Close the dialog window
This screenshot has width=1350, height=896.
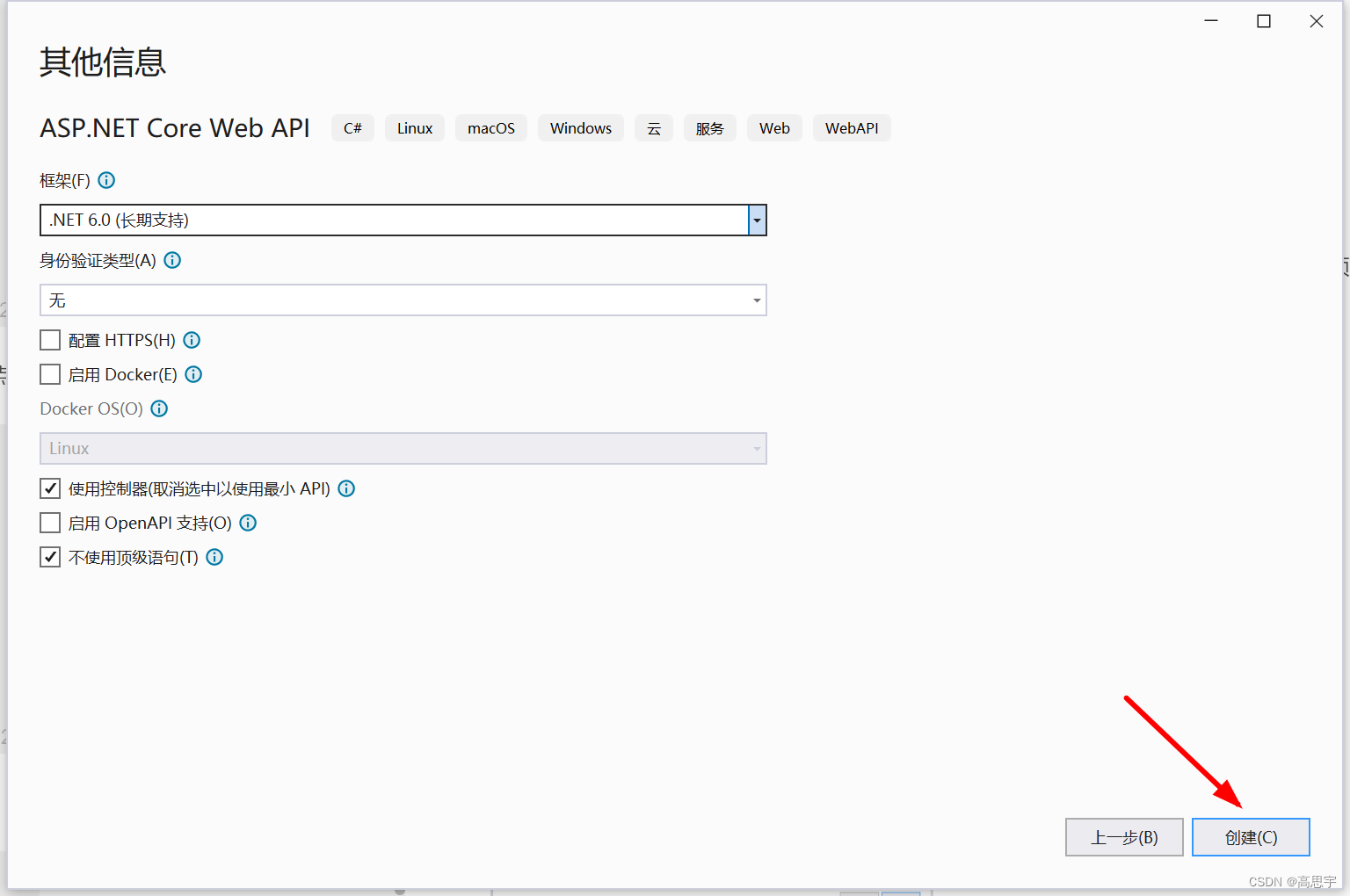[1316, 21]
